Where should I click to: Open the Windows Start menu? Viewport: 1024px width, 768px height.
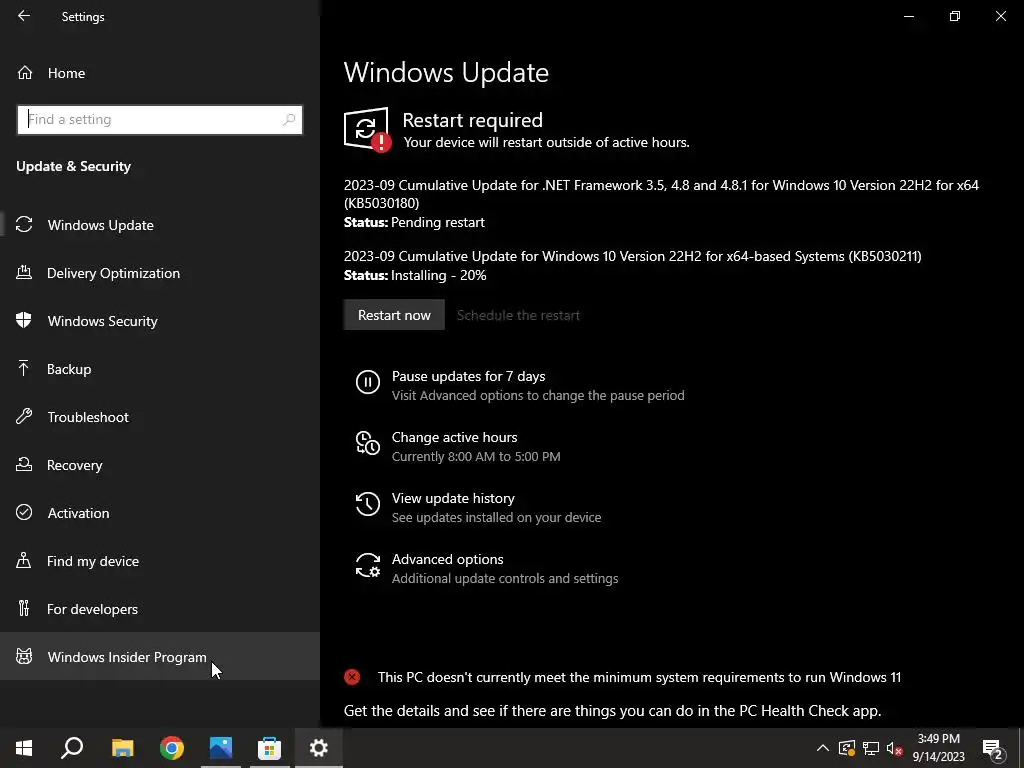(24, 748)
